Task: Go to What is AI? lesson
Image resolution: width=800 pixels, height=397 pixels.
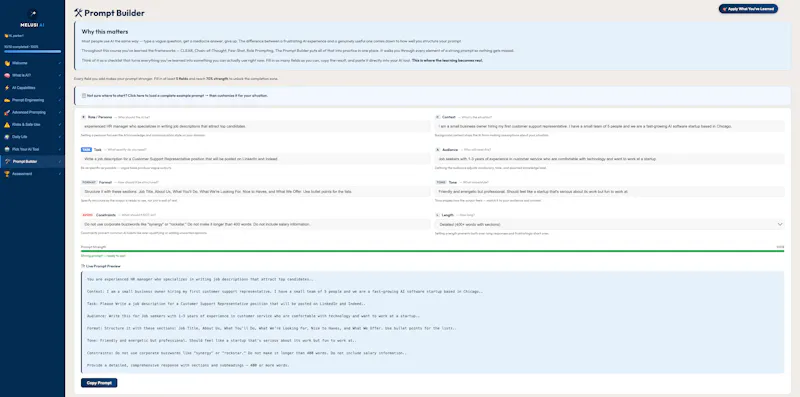Action: tap(32, 76)
